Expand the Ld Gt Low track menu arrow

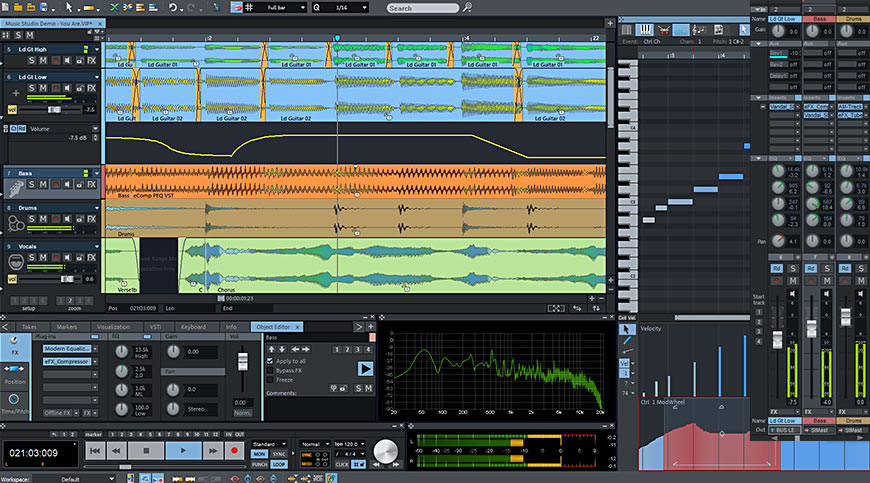pos(97,77)
